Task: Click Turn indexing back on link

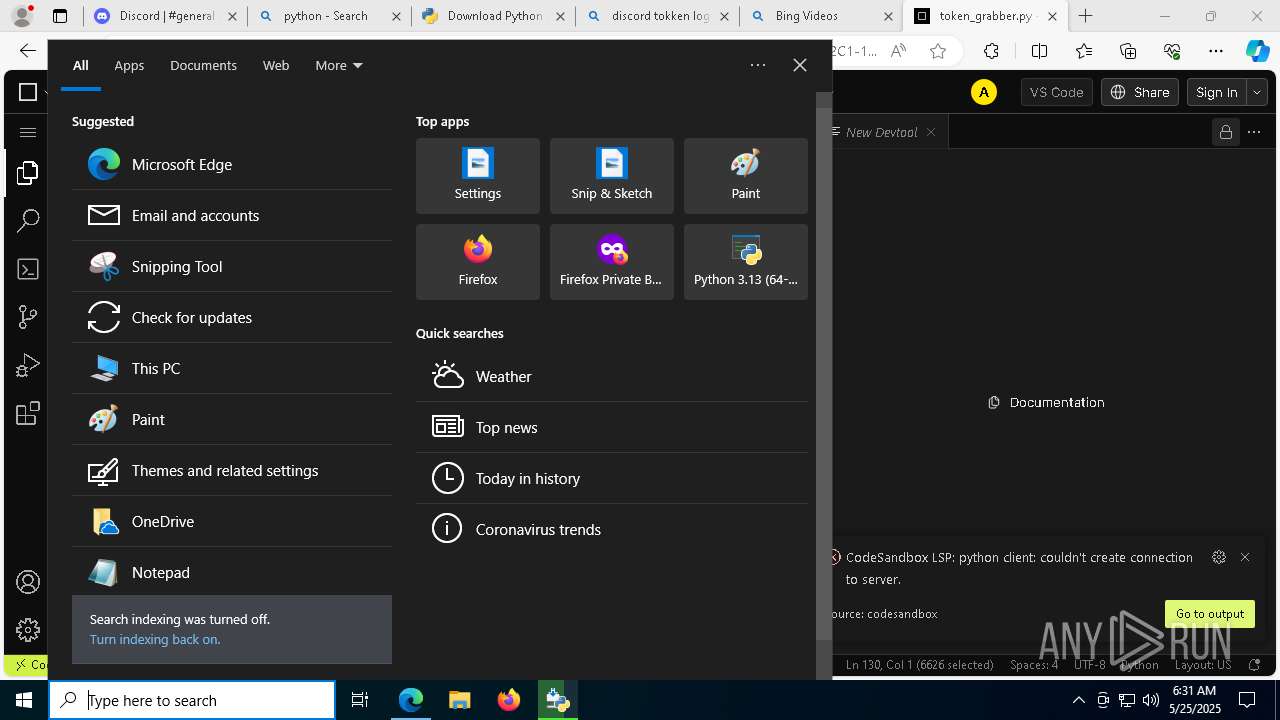Action: tap(155, 639)
